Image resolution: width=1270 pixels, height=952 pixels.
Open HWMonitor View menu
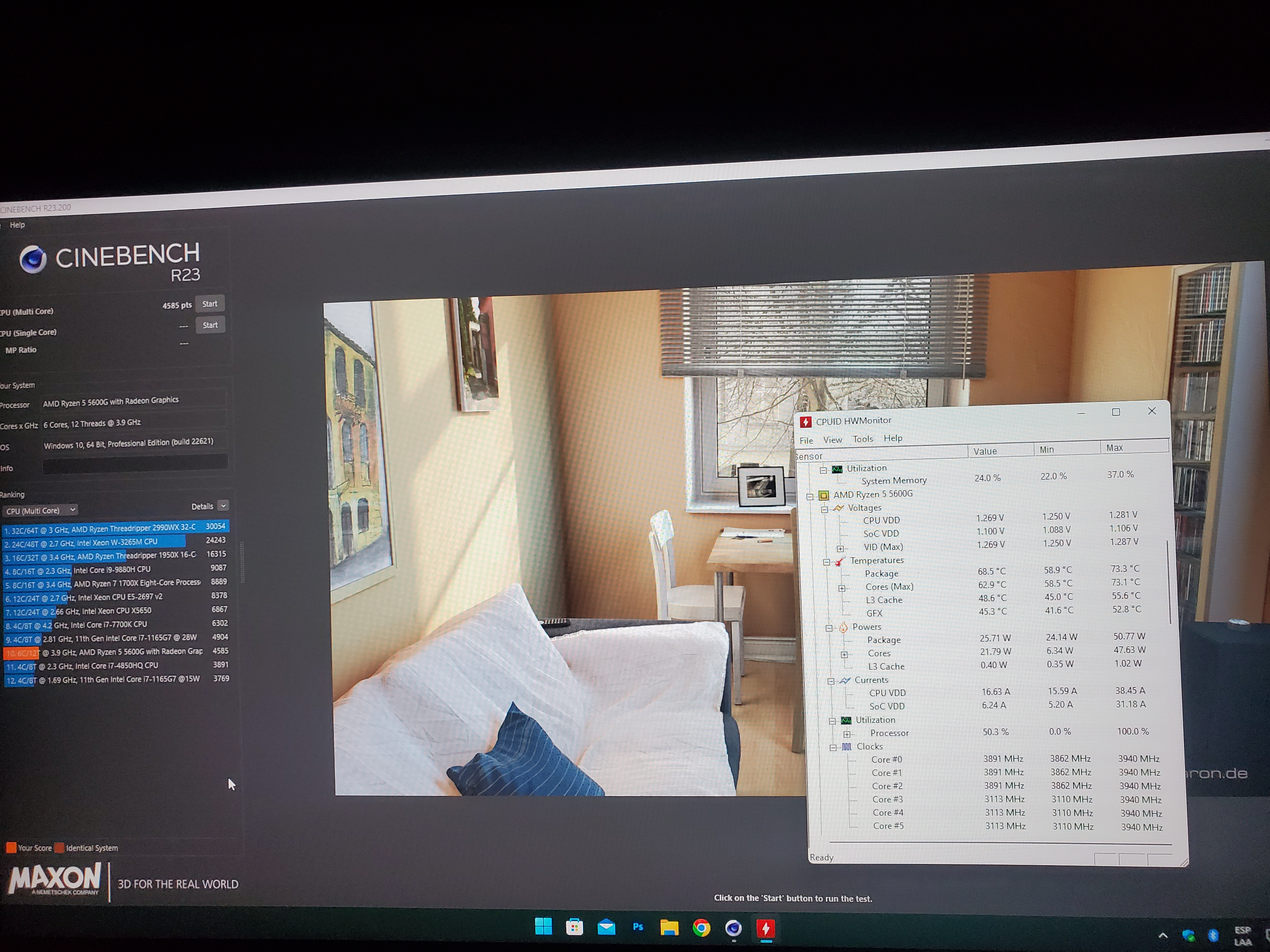pyautogui.click(x=832, y=440)
